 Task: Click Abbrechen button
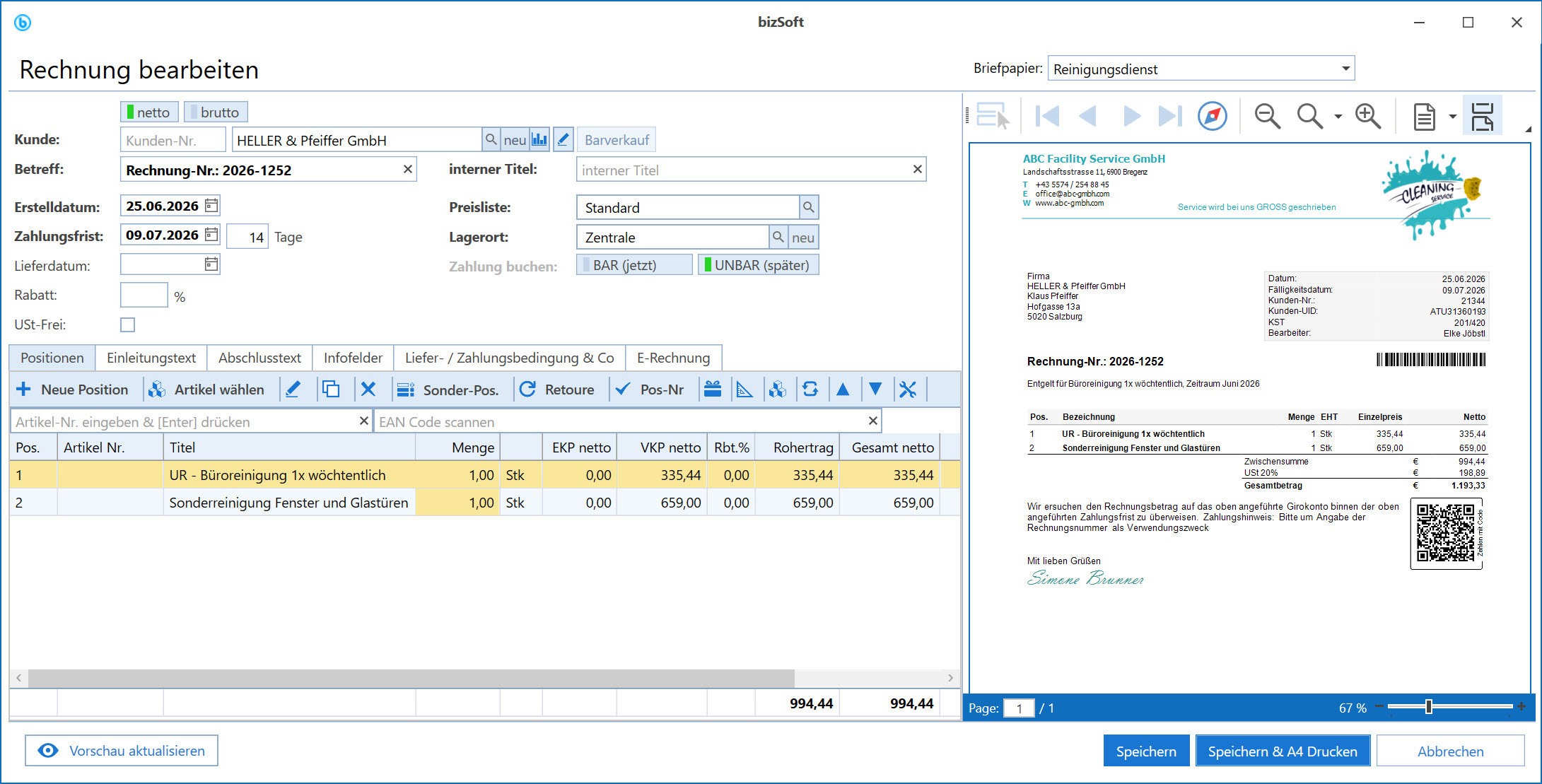tap(1450, 751)
